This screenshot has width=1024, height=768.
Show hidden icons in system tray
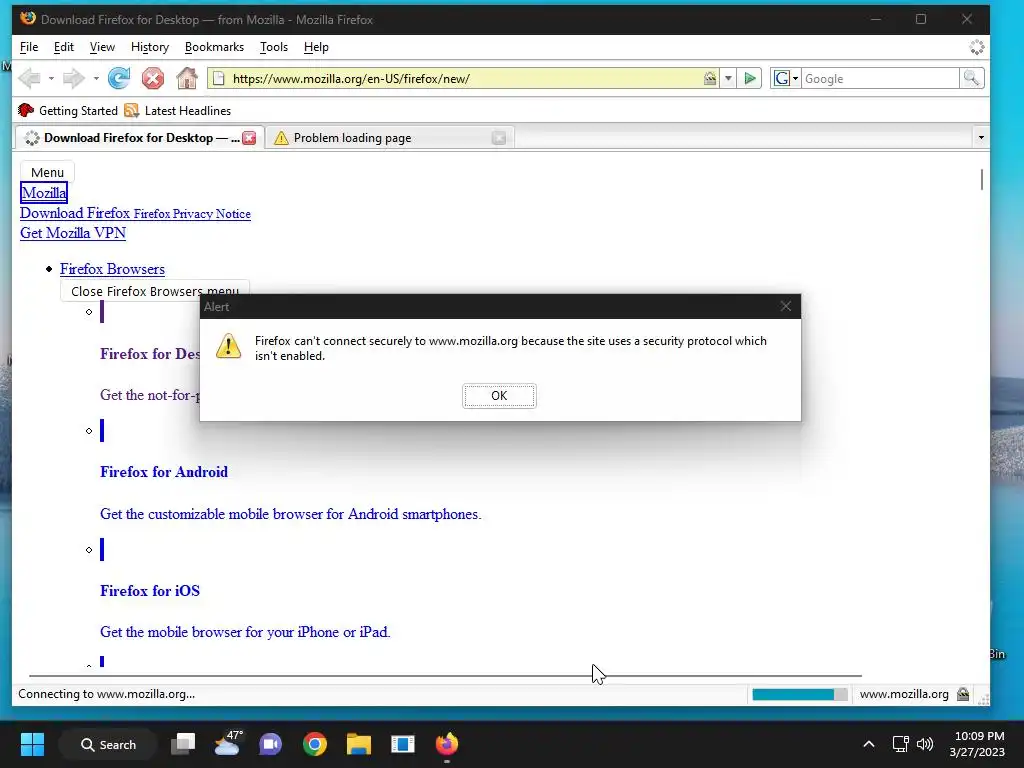click(x=869, y=744)
